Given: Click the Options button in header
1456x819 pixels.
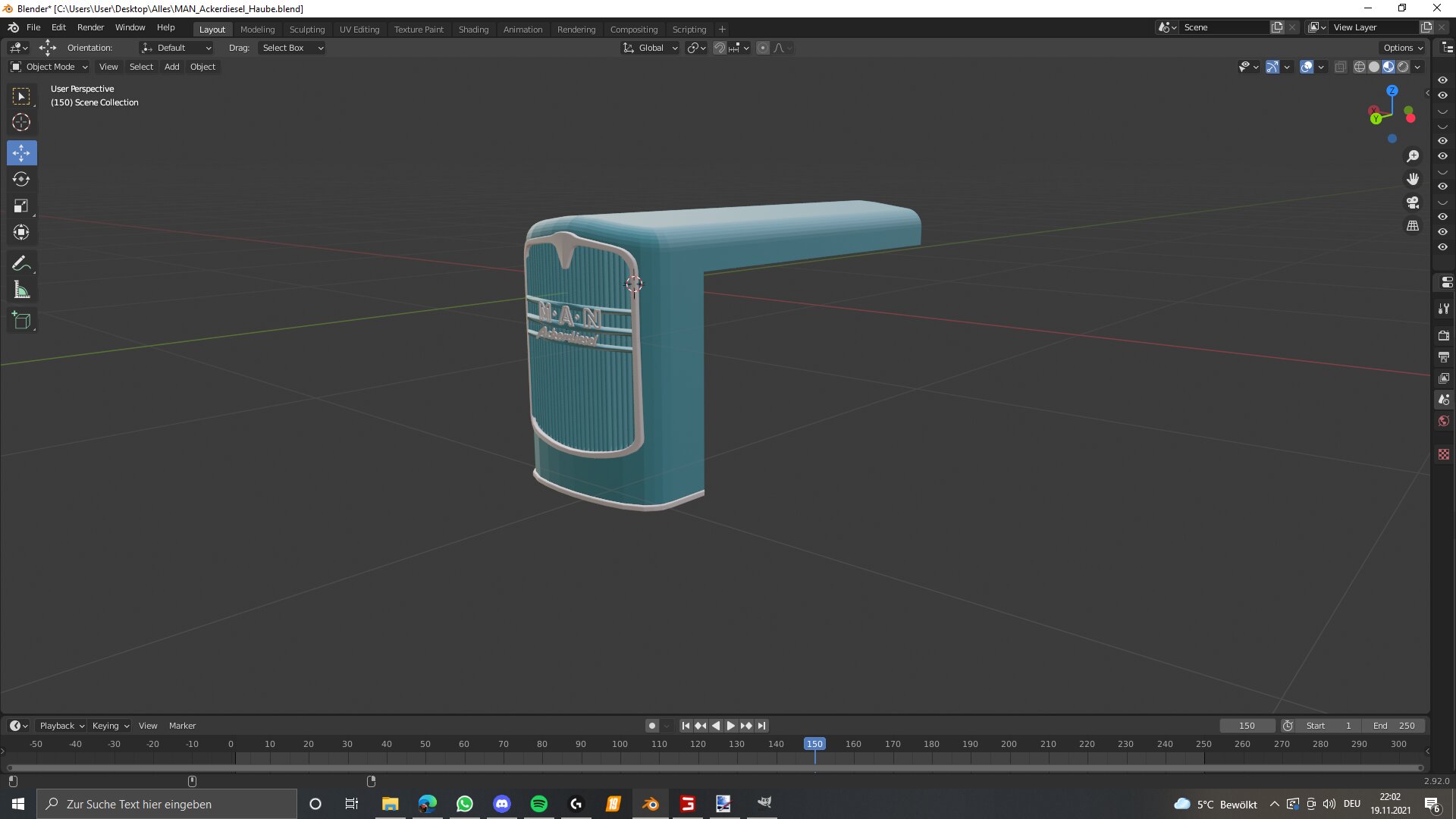Looking at the screenshot, I should tap(1402, 48).
